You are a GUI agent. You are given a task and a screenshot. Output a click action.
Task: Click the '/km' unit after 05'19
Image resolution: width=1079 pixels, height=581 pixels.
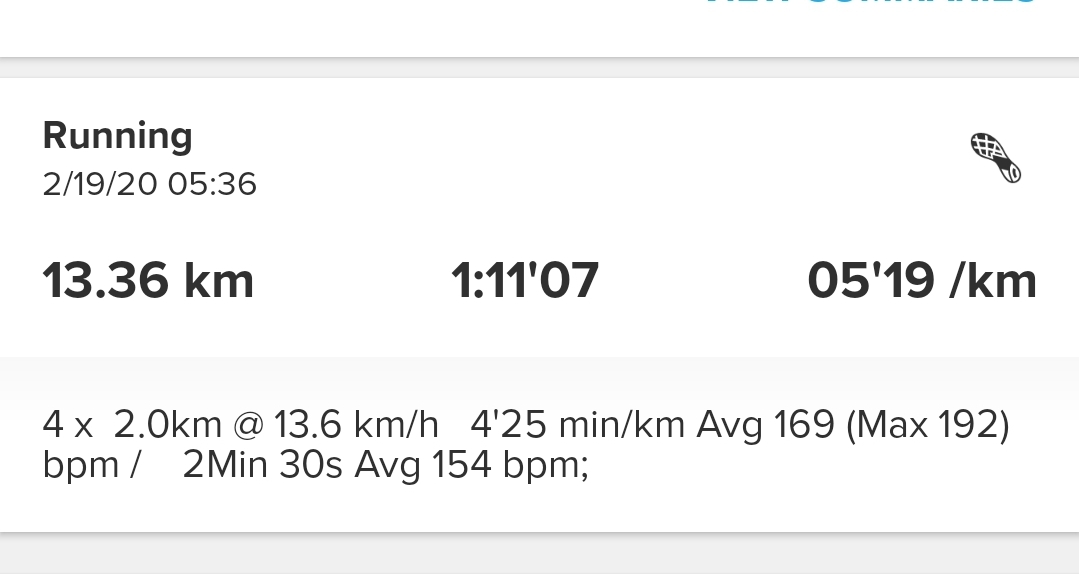pyautogui.click(x=993, y=281)
